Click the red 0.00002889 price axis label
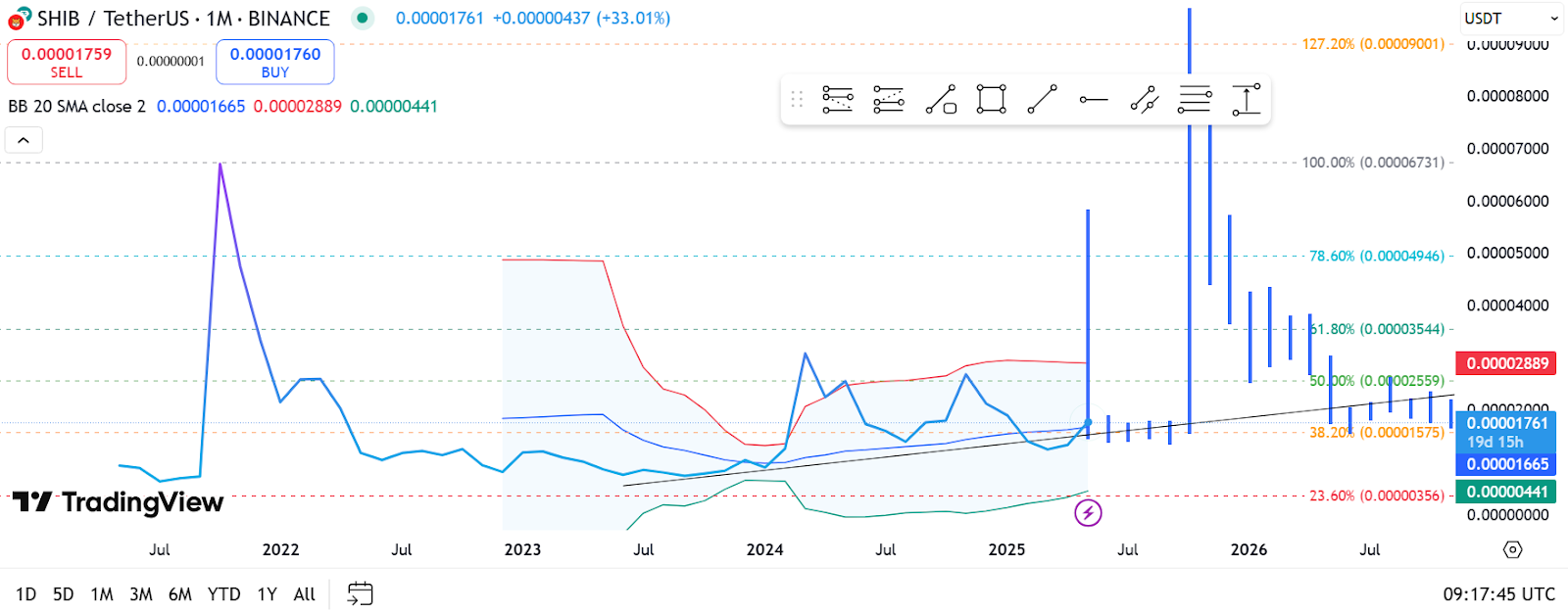This screenshot has width=1568, height=614. [x=1507, y=363]
